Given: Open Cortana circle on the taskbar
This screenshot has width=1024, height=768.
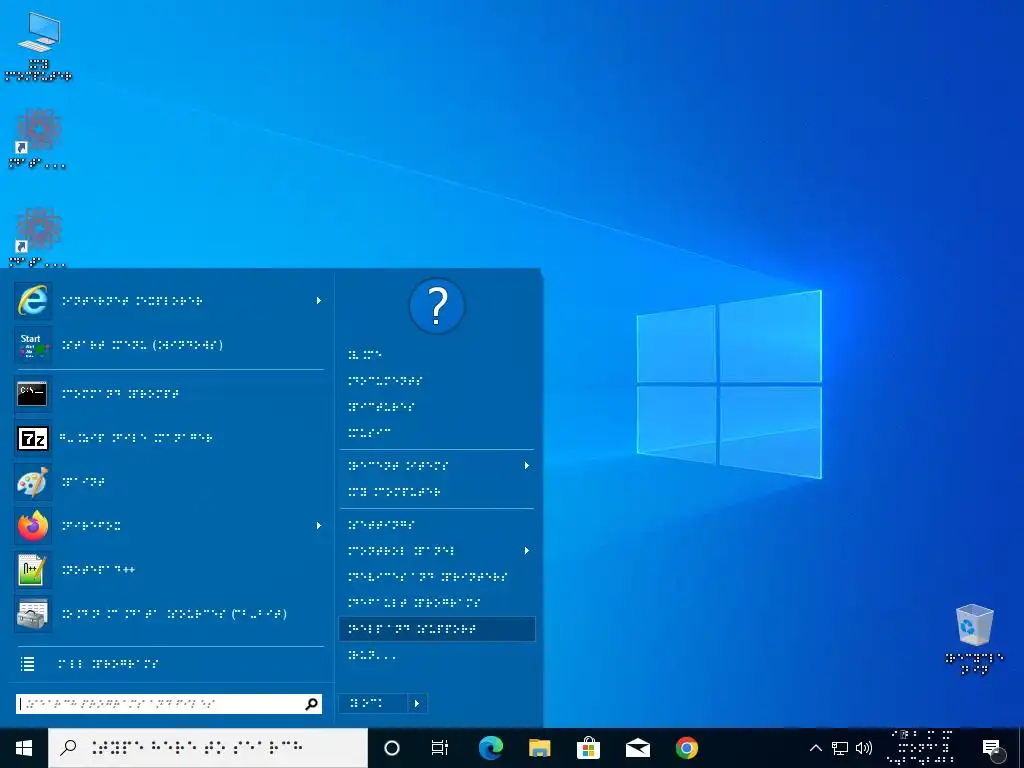Looking at the screenshot, I should [392, 748].
